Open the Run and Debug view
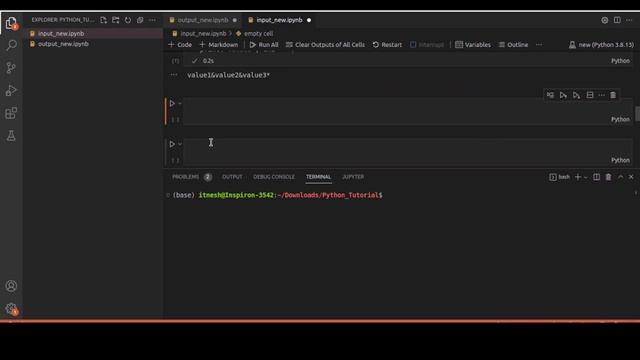Image resolution: width=640 pixels, height=360 pixels. [11, 90]
